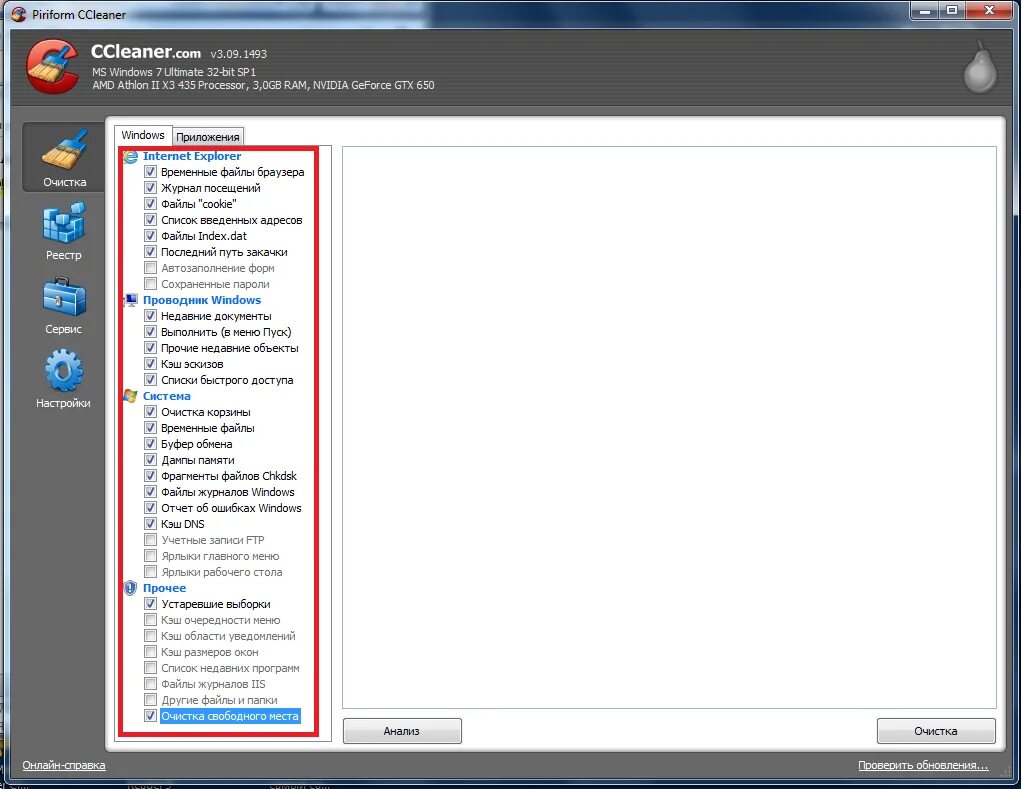The height and width of the screenshot is (789, 1021).
Task: Click the pear icon in the header
Action: pos(980,68)
